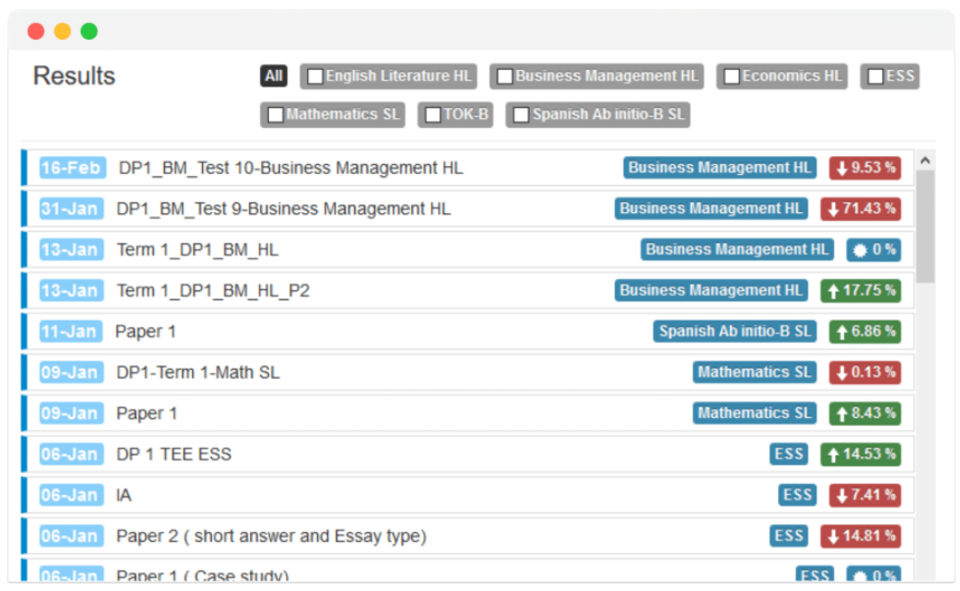Click the red 0.13 % decrease badge
Screen dimensions: 960x591
[865, 372]
